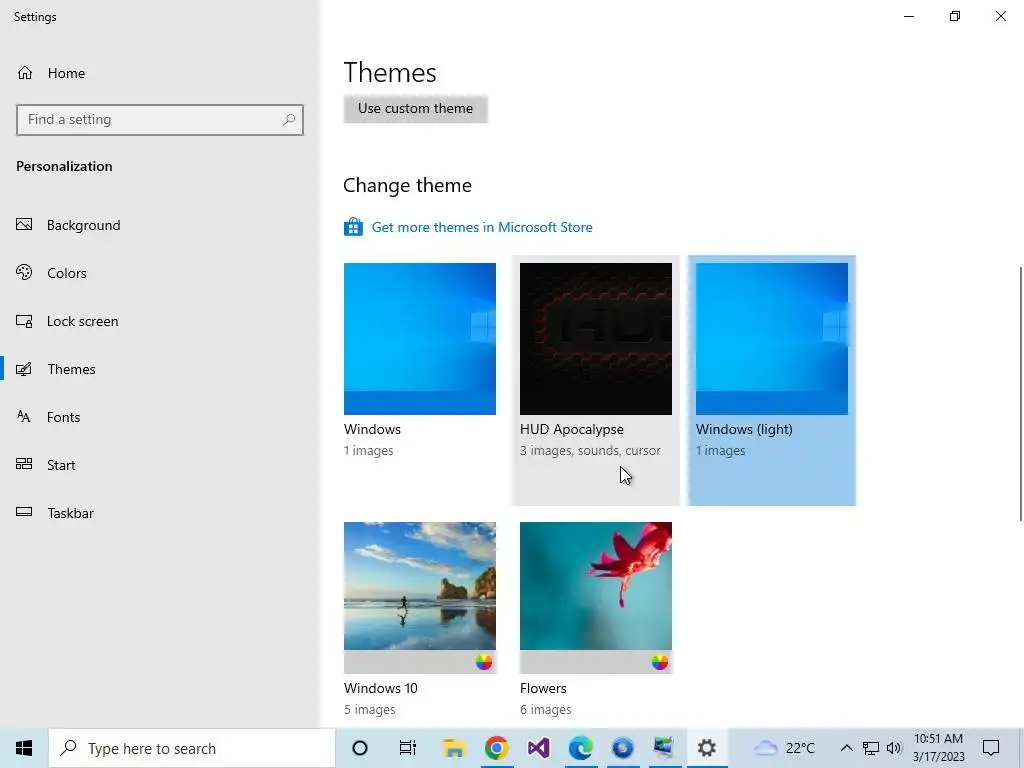Click the taskbar search box
Viewport: 1024px width, 768px height.
(192, 748)
